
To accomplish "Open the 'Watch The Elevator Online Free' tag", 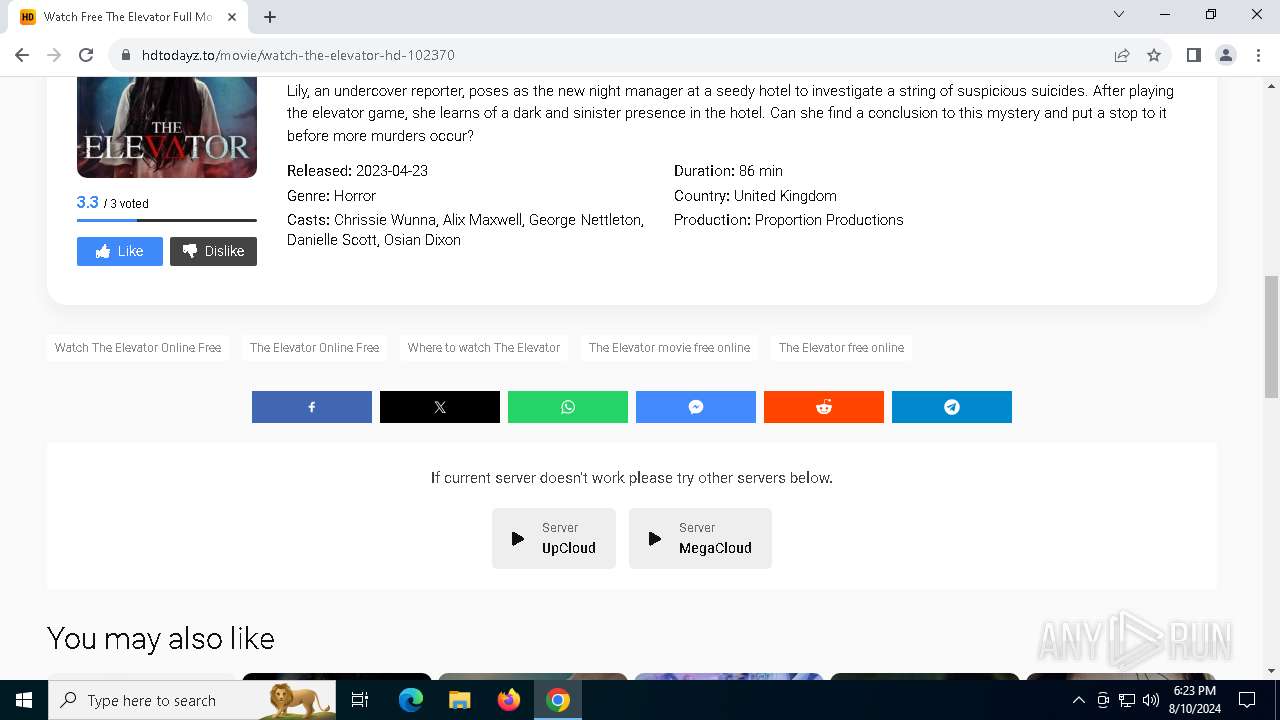I will [x=138, y=348].
